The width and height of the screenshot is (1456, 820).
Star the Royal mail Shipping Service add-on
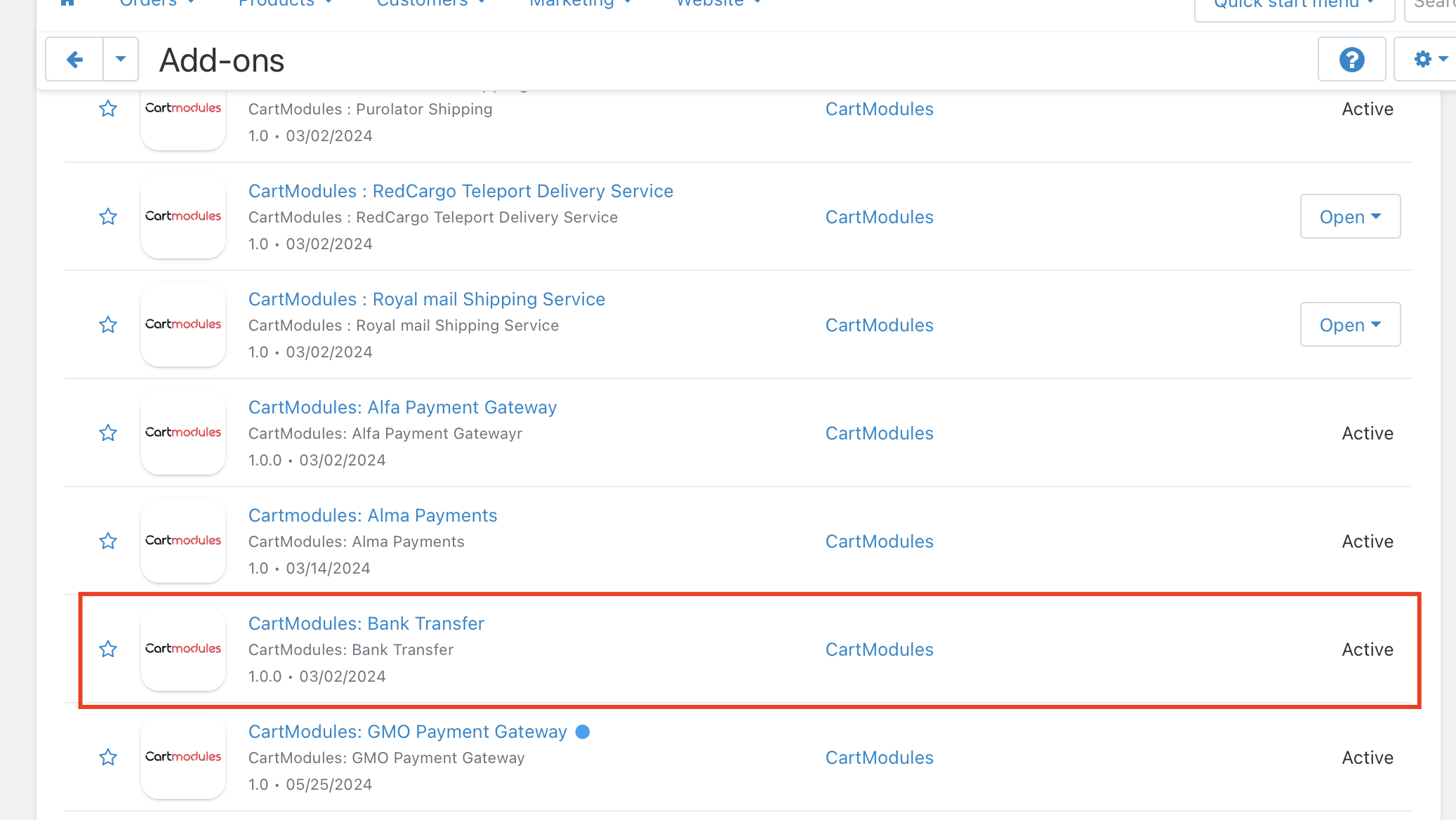coord(108,325)
